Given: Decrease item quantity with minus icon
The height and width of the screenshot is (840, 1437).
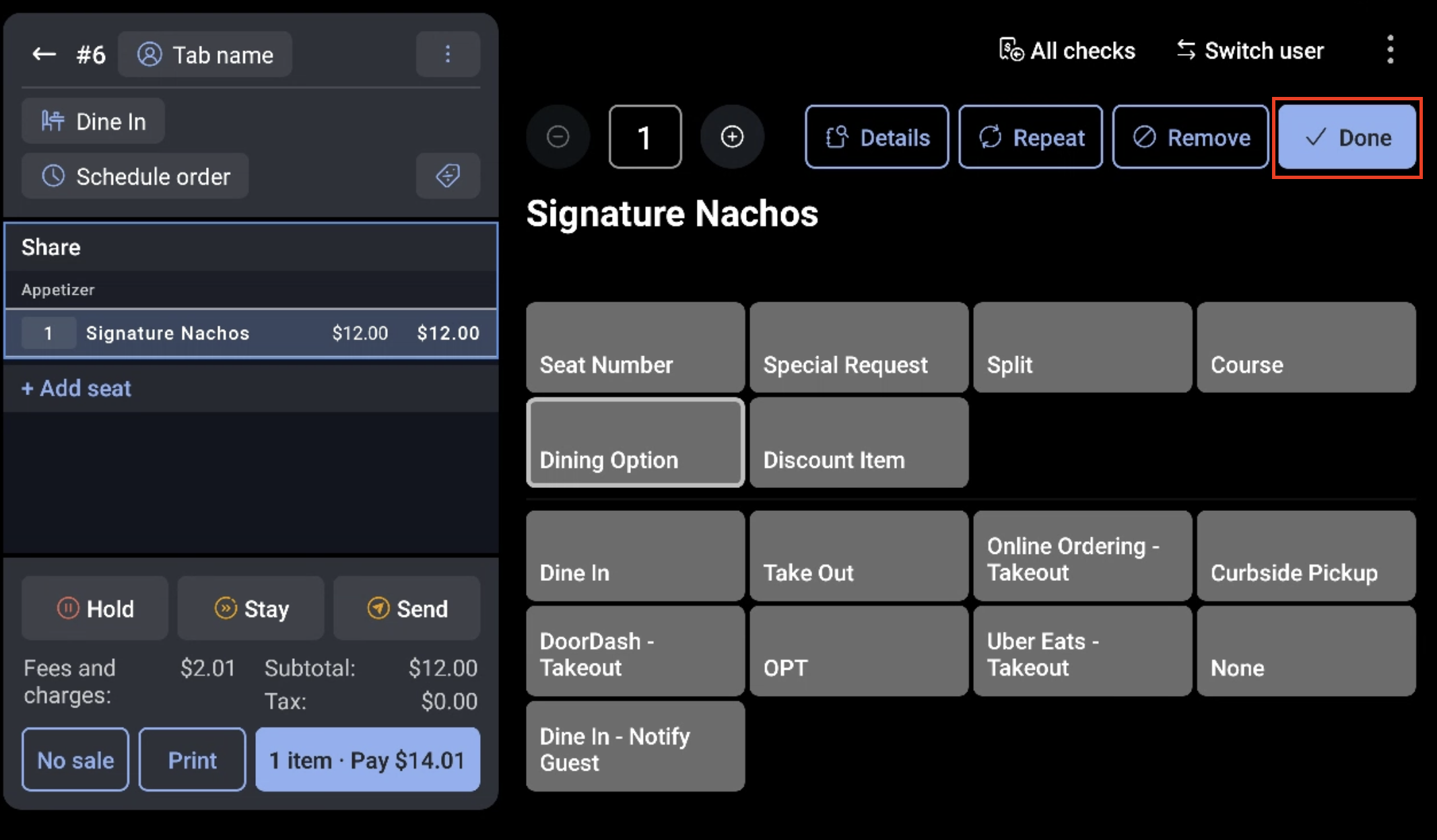Looking at the screenshot, I should click(558, 137).
